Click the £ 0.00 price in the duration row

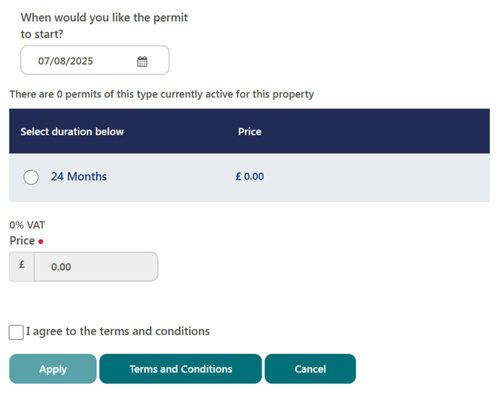click(250, 176)
